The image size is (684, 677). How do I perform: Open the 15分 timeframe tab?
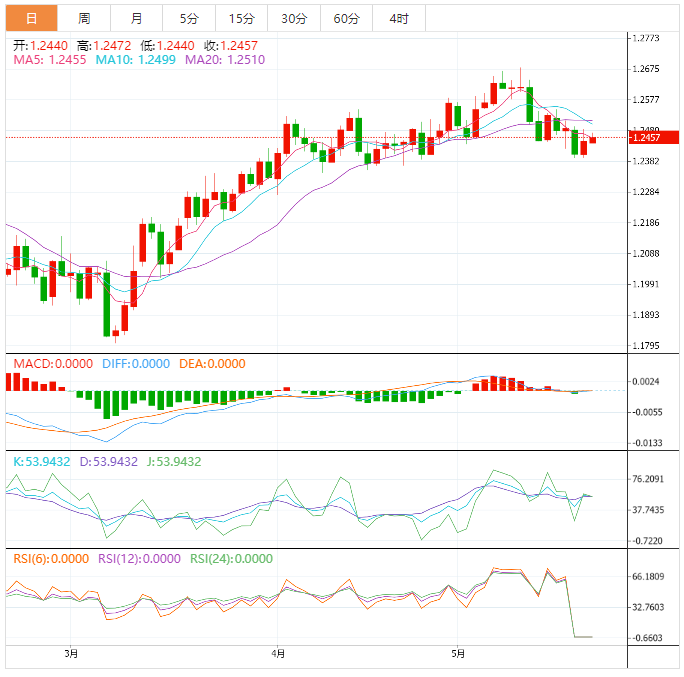coord(241,18)
